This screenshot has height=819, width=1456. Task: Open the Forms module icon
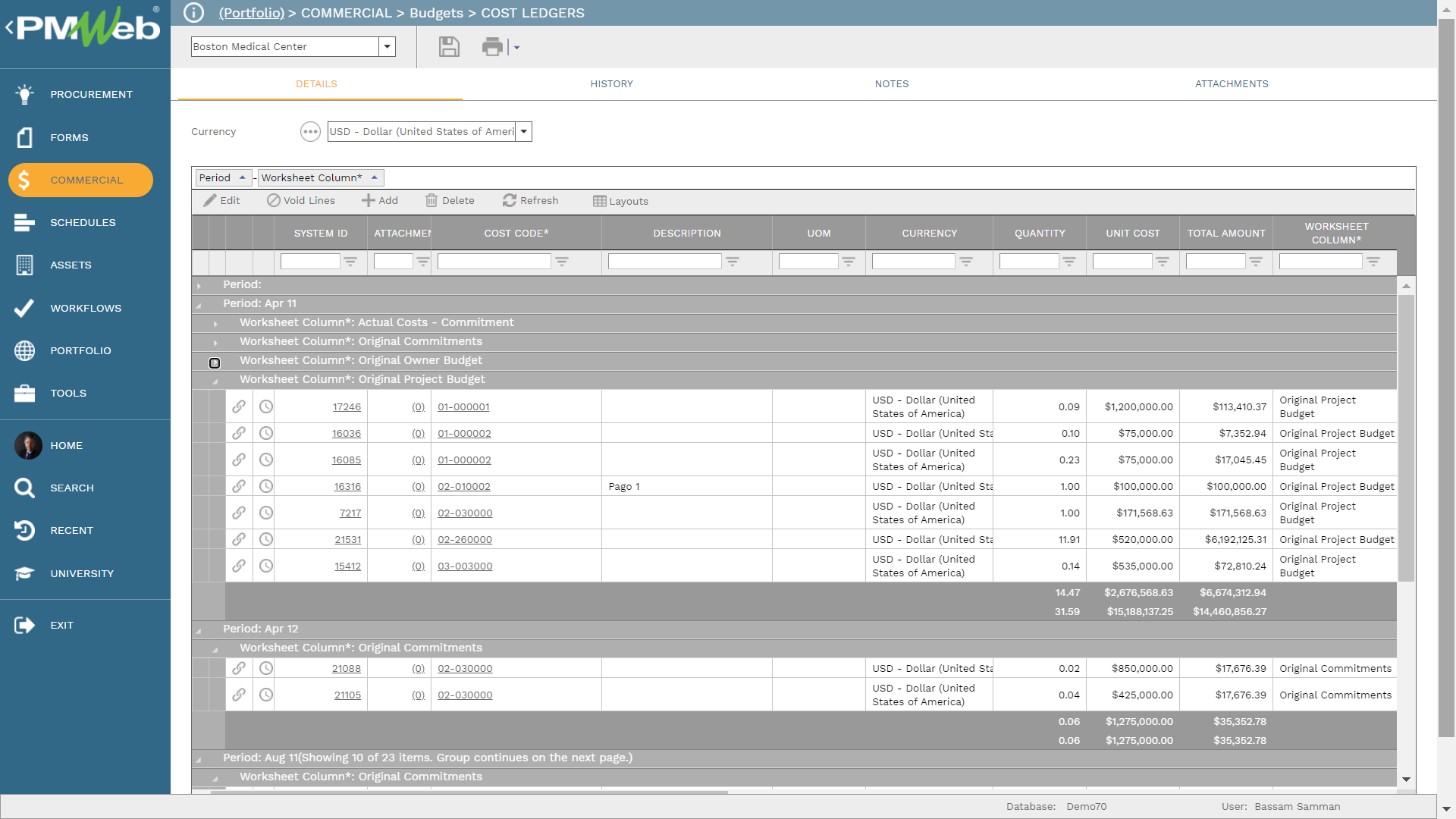pos(24,137)
